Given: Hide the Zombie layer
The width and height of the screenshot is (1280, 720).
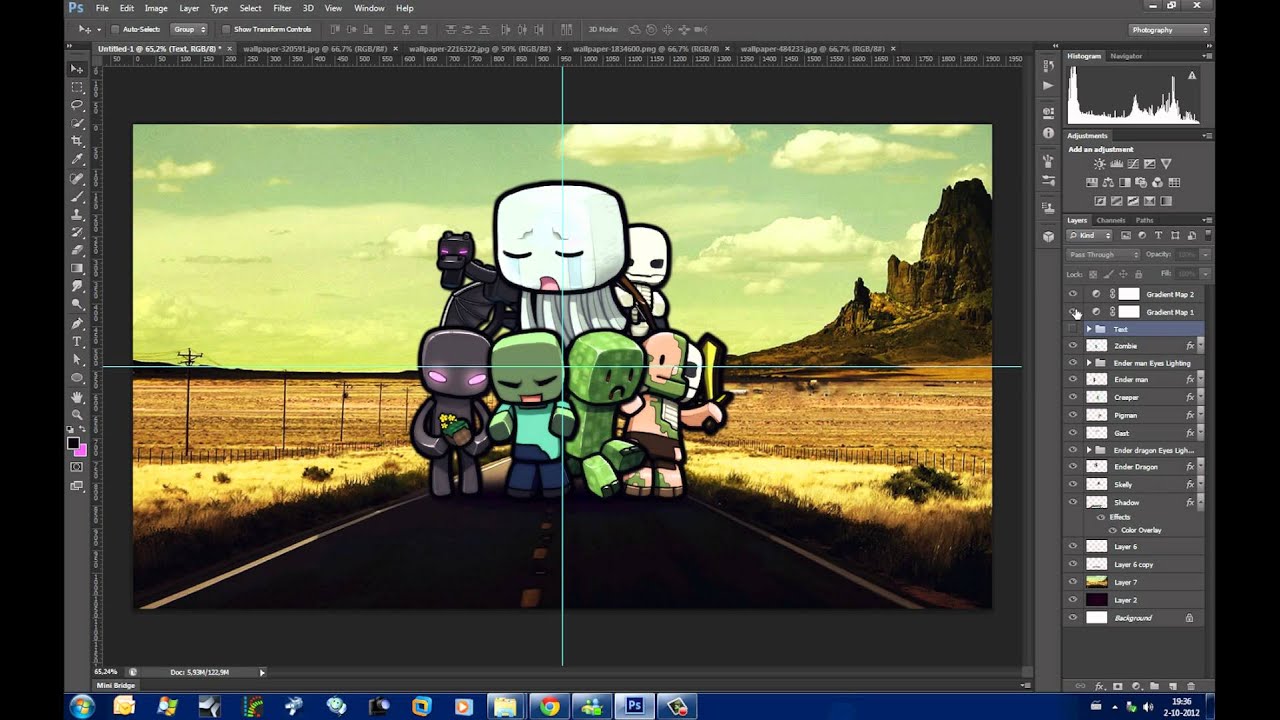Looking at the screenshot, I should click(1073, 346).
